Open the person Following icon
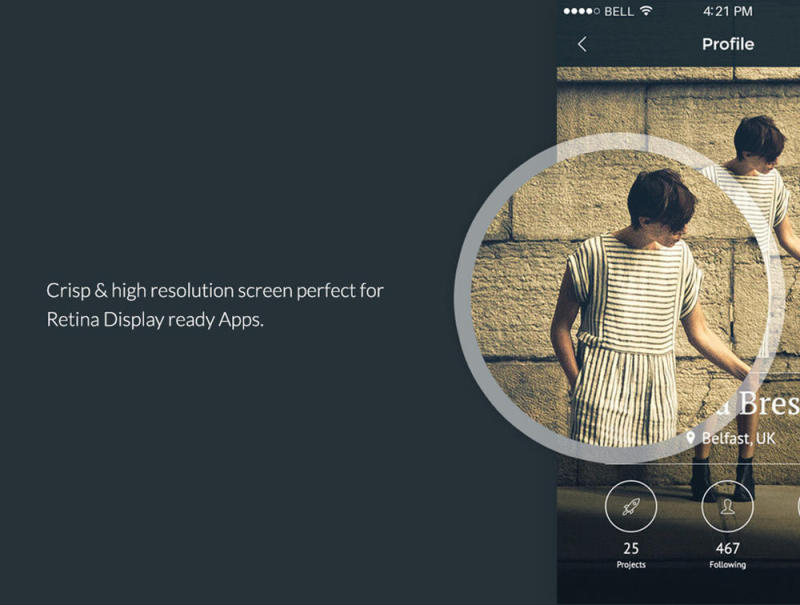 (728, 507)
